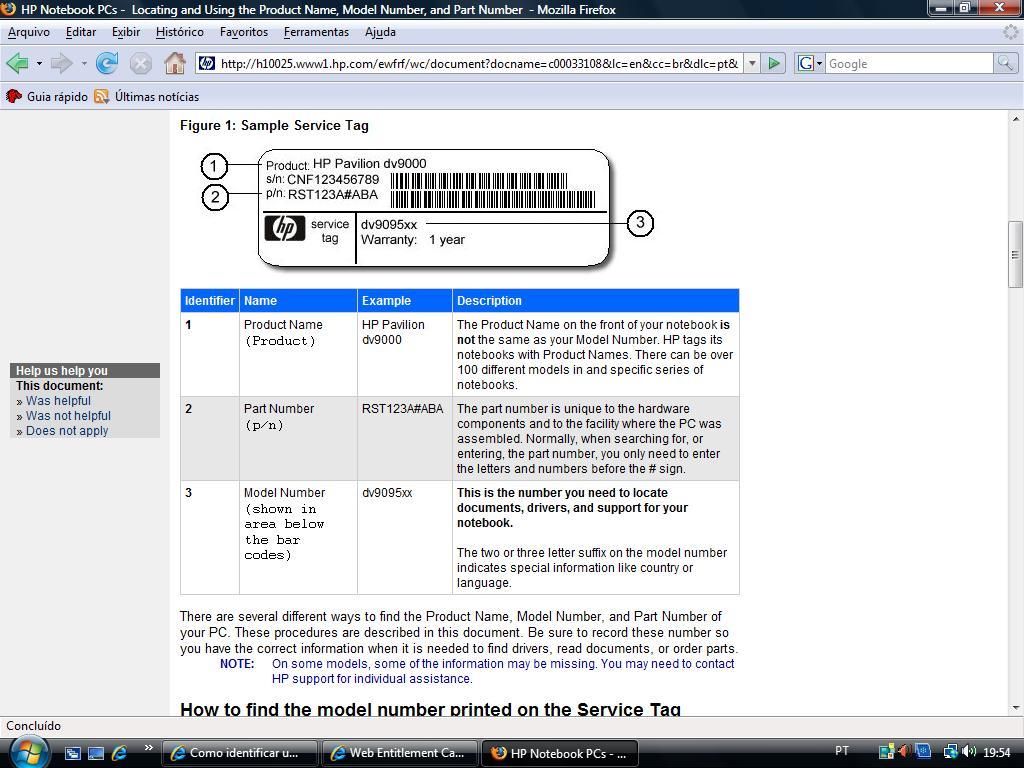1024x768 pixels.
Task: Open the address bar URL dropdown
Action: point(752,63)
